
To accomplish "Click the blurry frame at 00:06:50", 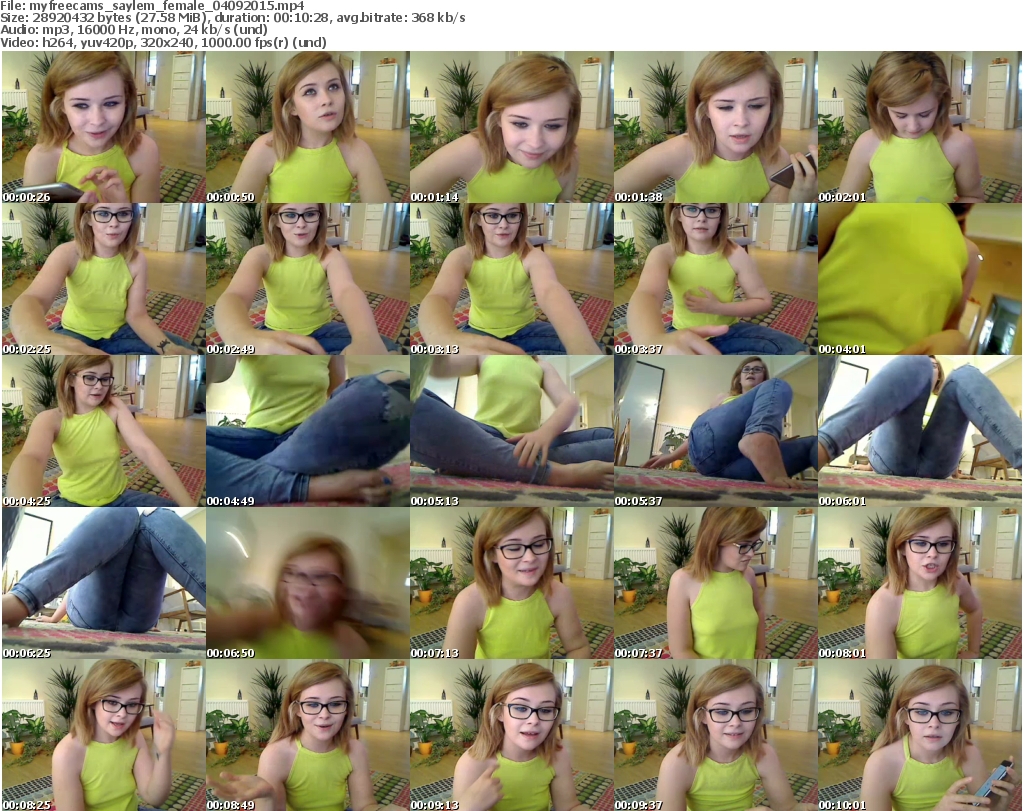I will (308, 583).
